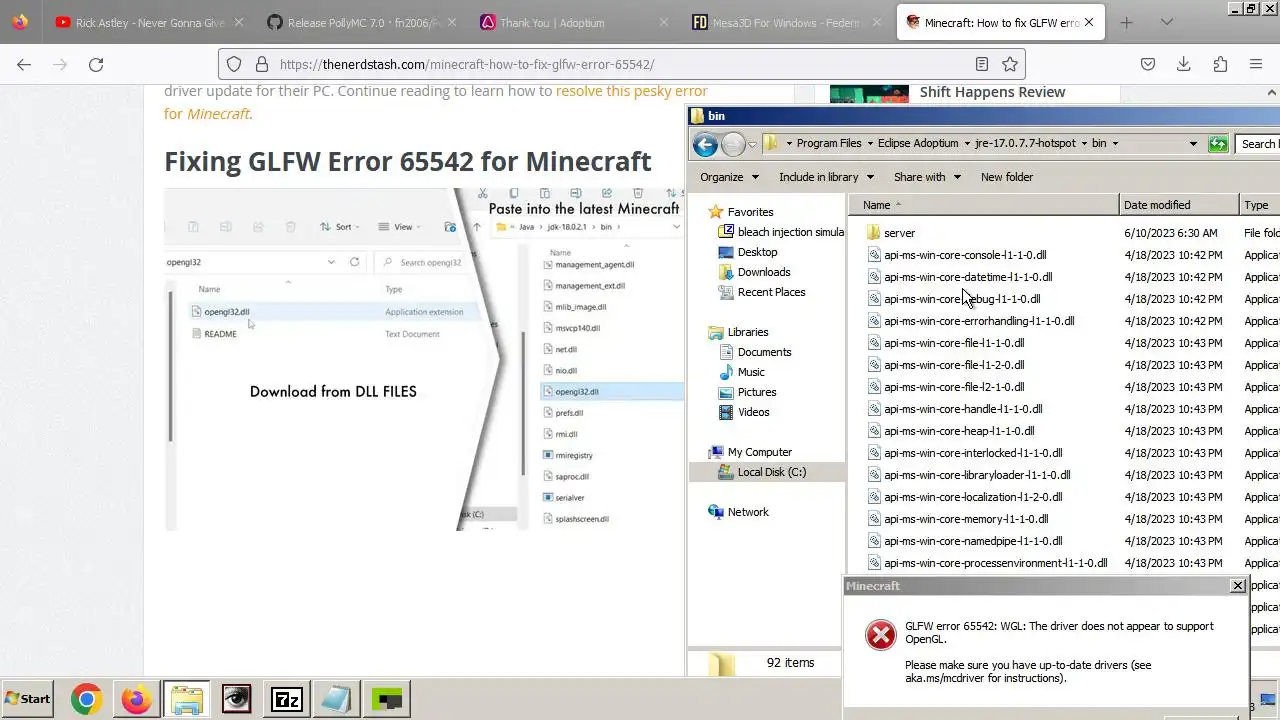Image resolution: width=1280 pixels, height=720 pixels.
Task: Go back in Firefox browser
Action: (x=24, y=64)
